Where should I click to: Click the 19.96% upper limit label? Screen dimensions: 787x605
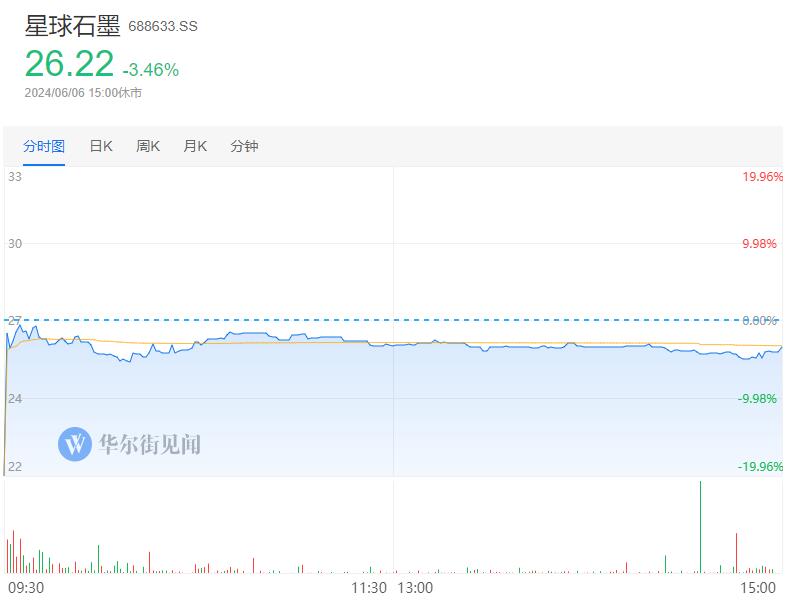pyautogui.click(x=762, y=177)
